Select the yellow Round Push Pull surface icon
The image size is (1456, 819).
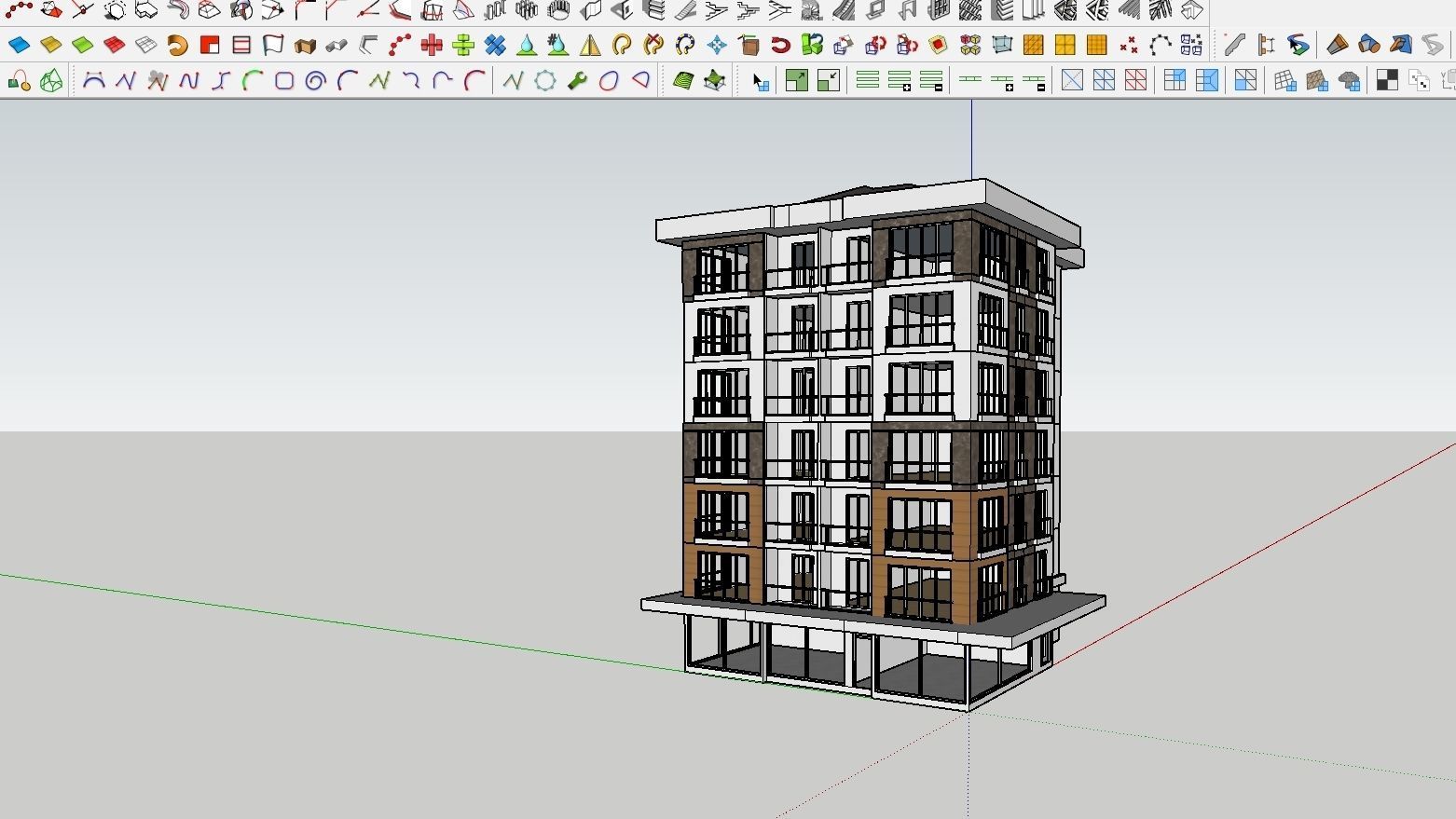pos(50,45)
